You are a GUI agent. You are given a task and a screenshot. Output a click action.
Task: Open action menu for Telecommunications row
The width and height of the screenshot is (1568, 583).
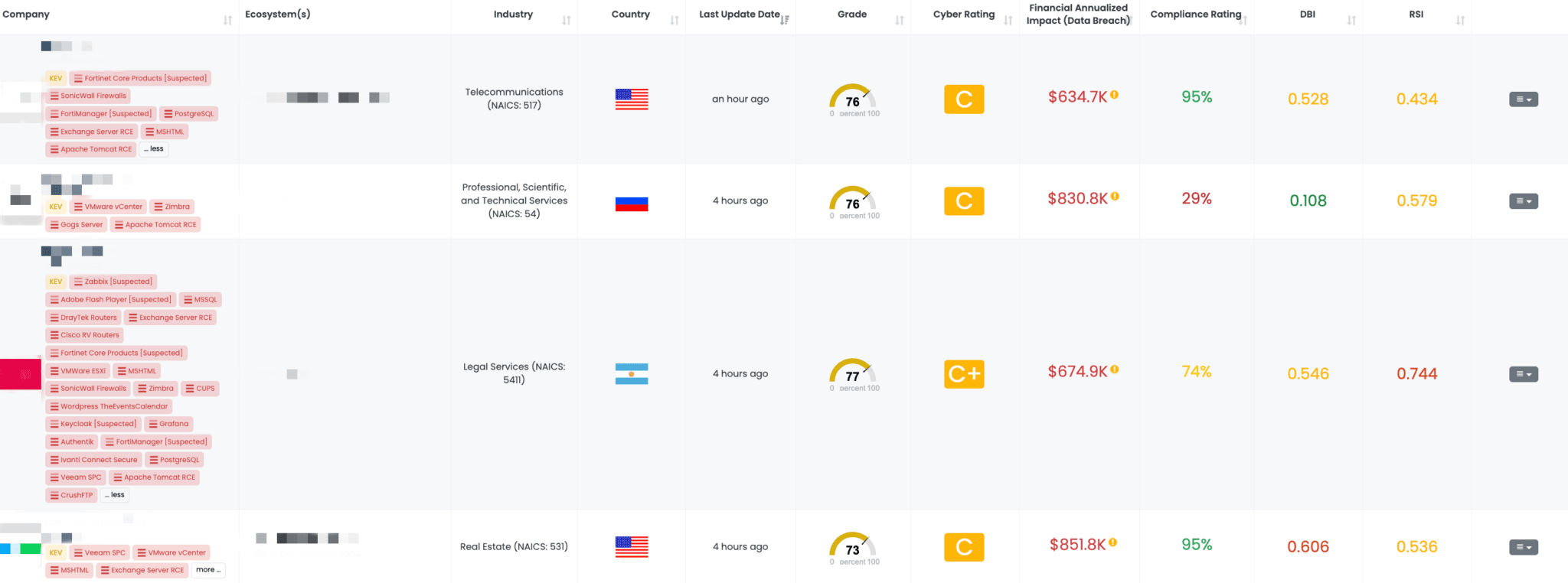[1523, 99]
